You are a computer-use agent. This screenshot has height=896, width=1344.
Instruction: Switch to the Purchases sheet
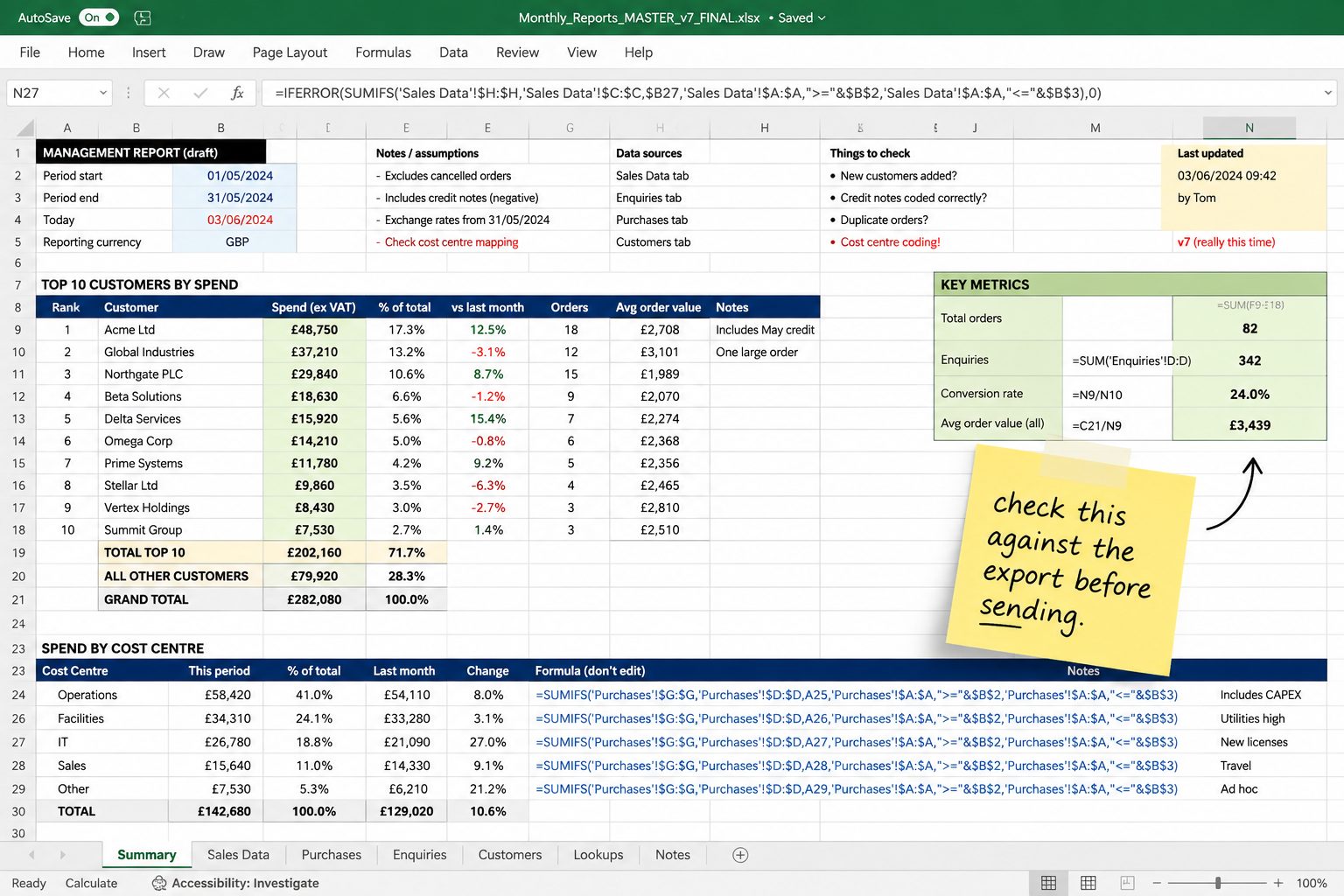coord(331,855)
